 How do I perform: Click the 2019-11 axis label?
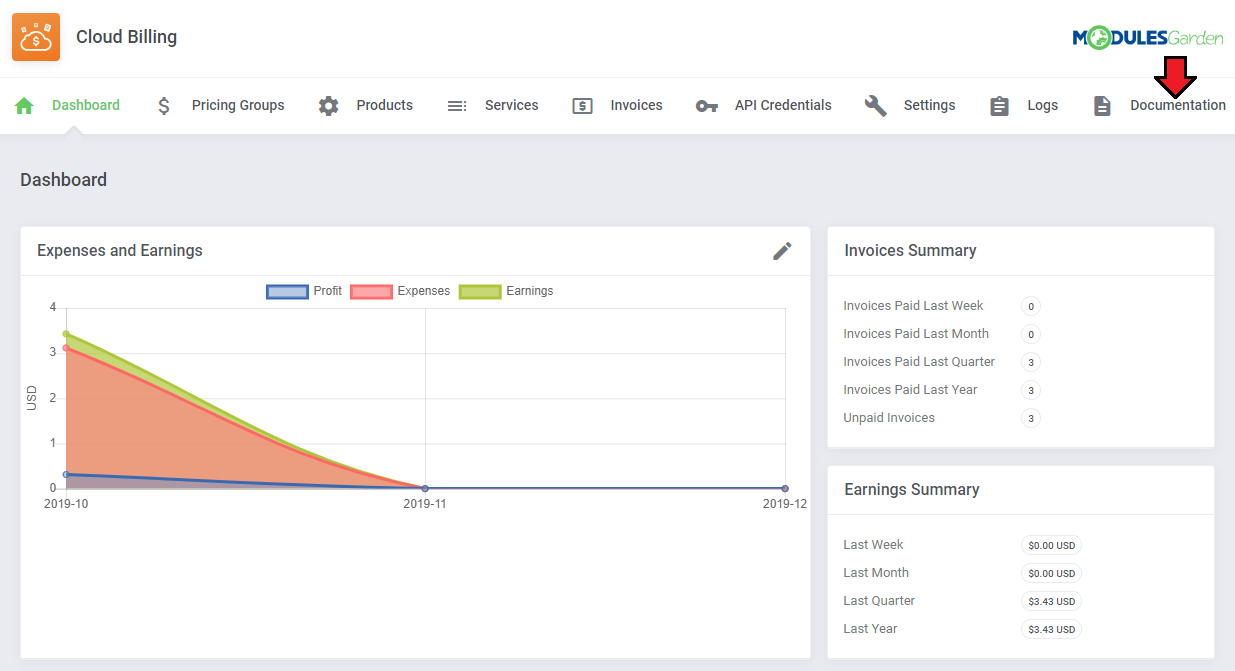coord(425,504)
